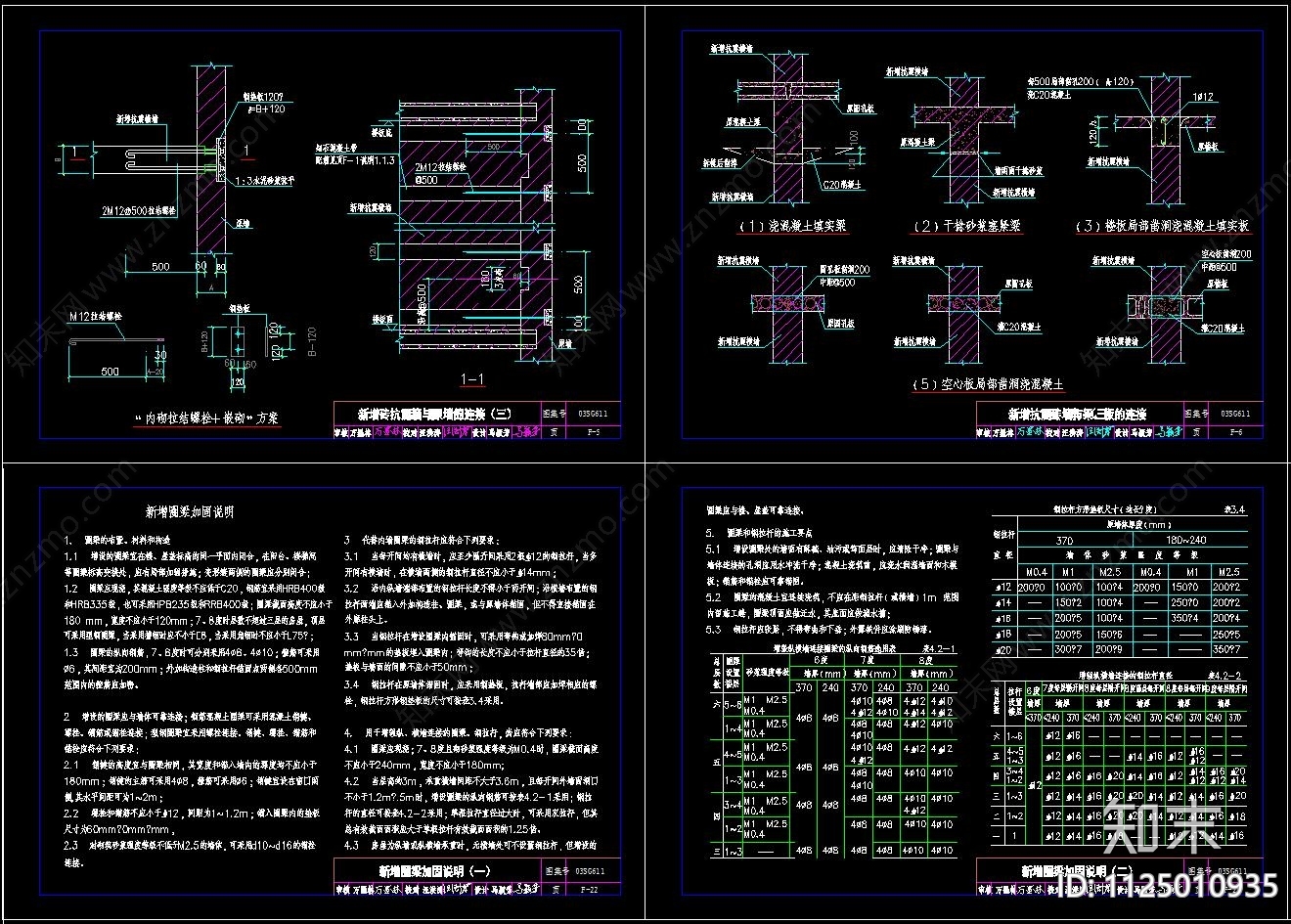
Task: Click the title block text "新增圈梁加固说明（一）"
Action: (x=434, y=870)
